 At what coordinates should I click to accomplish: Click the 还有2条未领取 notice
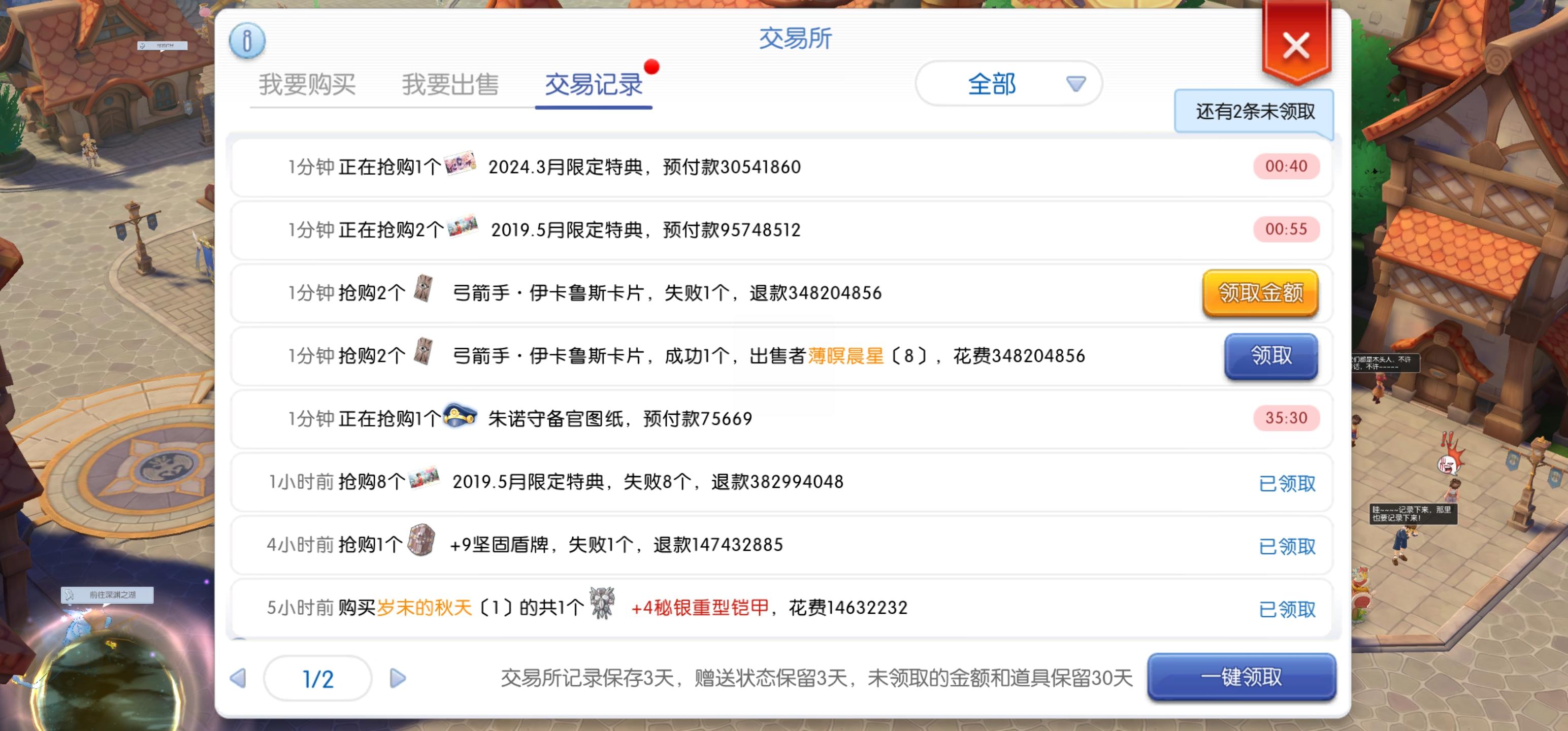(x=1254, y=112)
